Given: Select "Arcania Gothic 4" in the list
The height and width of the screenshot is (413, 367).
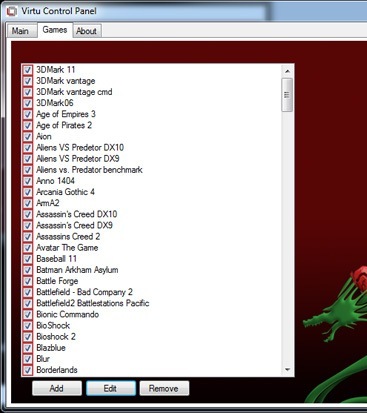Looking at the screenshot, I should pyautogui.click(x=65, y=192).
